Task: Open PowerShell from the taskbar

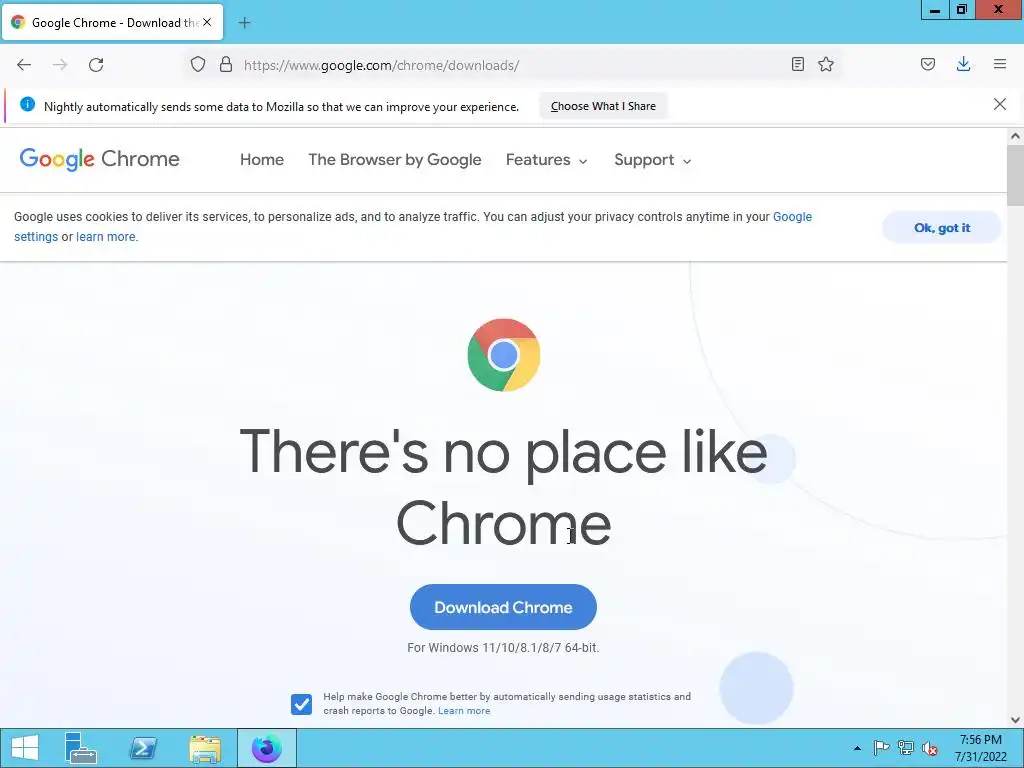Action: (143, 748)
